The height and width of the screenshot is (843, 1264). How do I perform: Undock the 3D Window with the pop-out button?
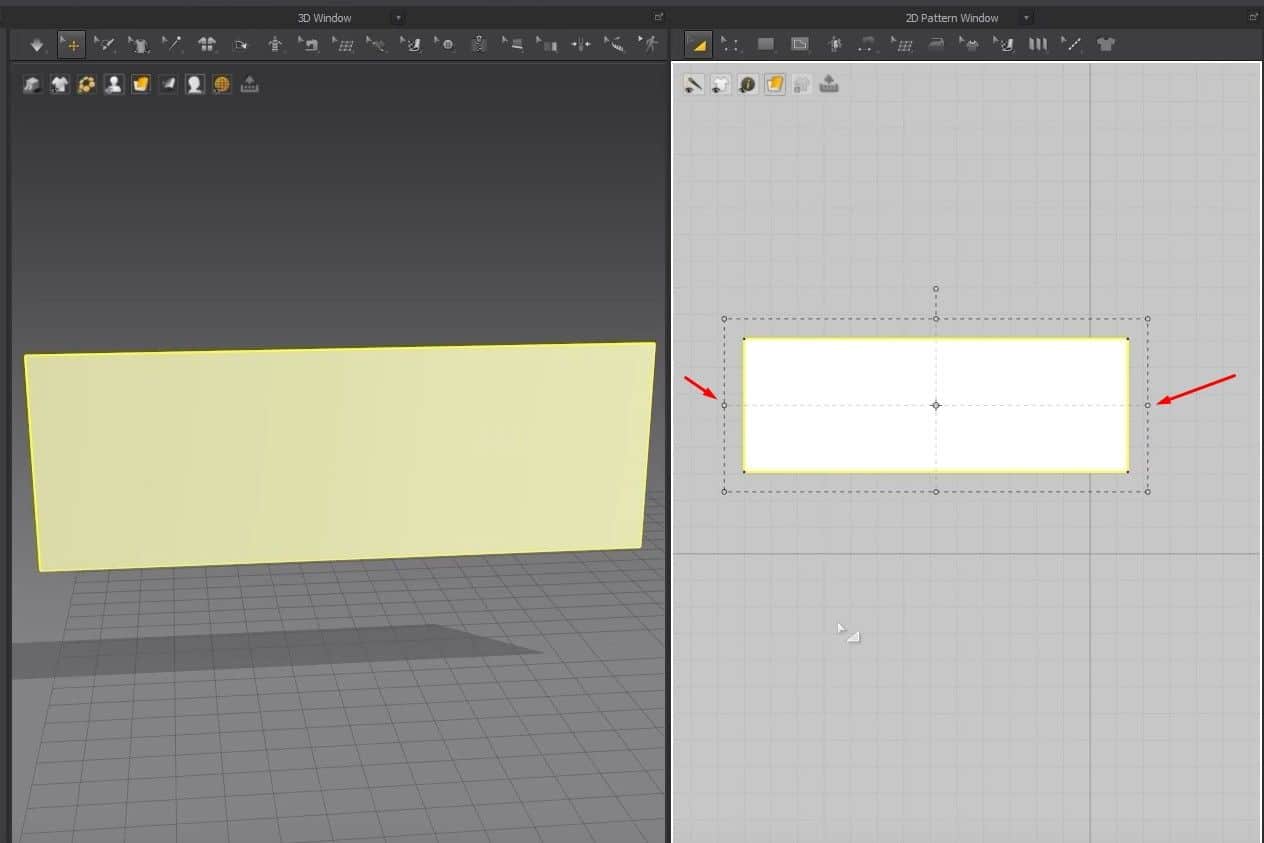point(659,17)
